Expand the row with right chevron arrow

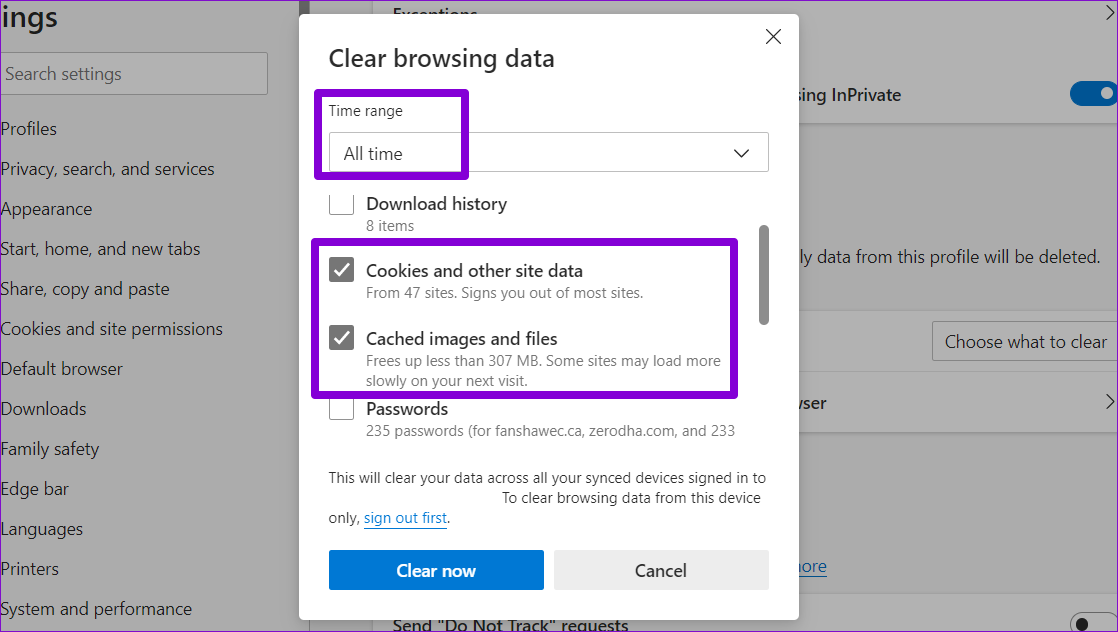(1109, 403)
